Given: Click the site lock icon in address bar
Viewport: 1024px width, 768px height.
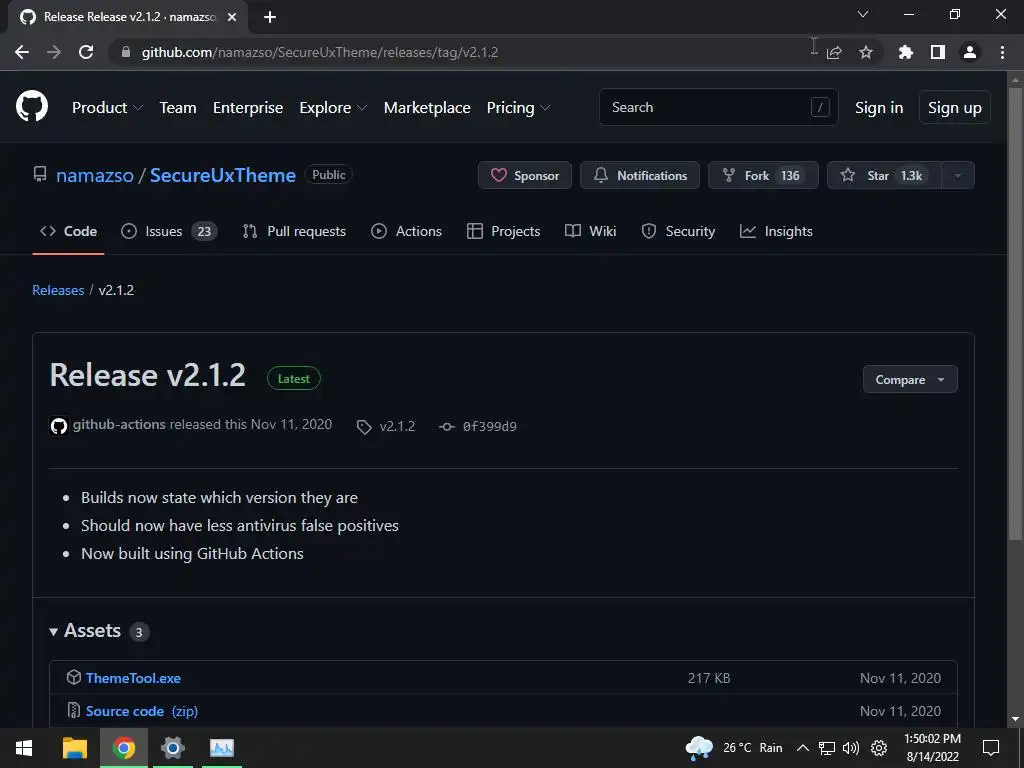Looking at the screenshot, I should (125, 52).
